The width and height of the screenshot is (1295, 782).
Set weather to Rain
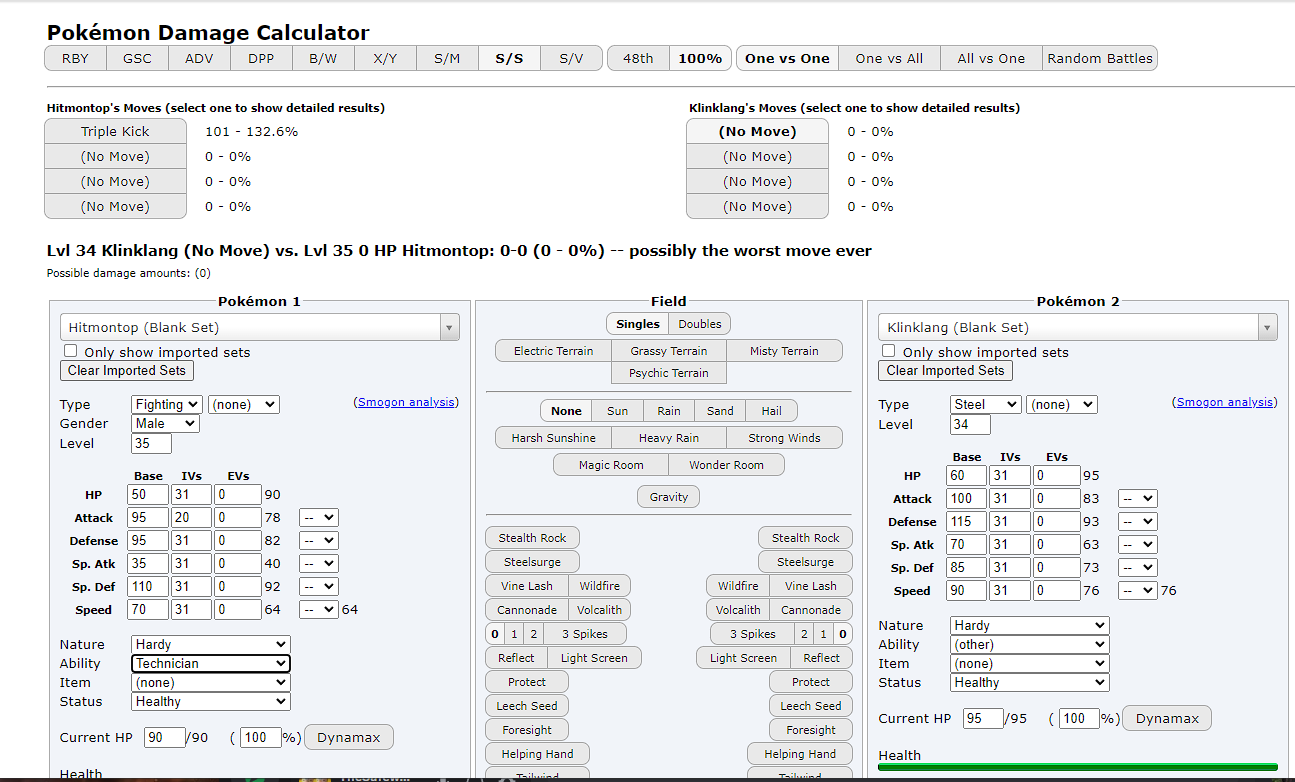coord(669,411)
